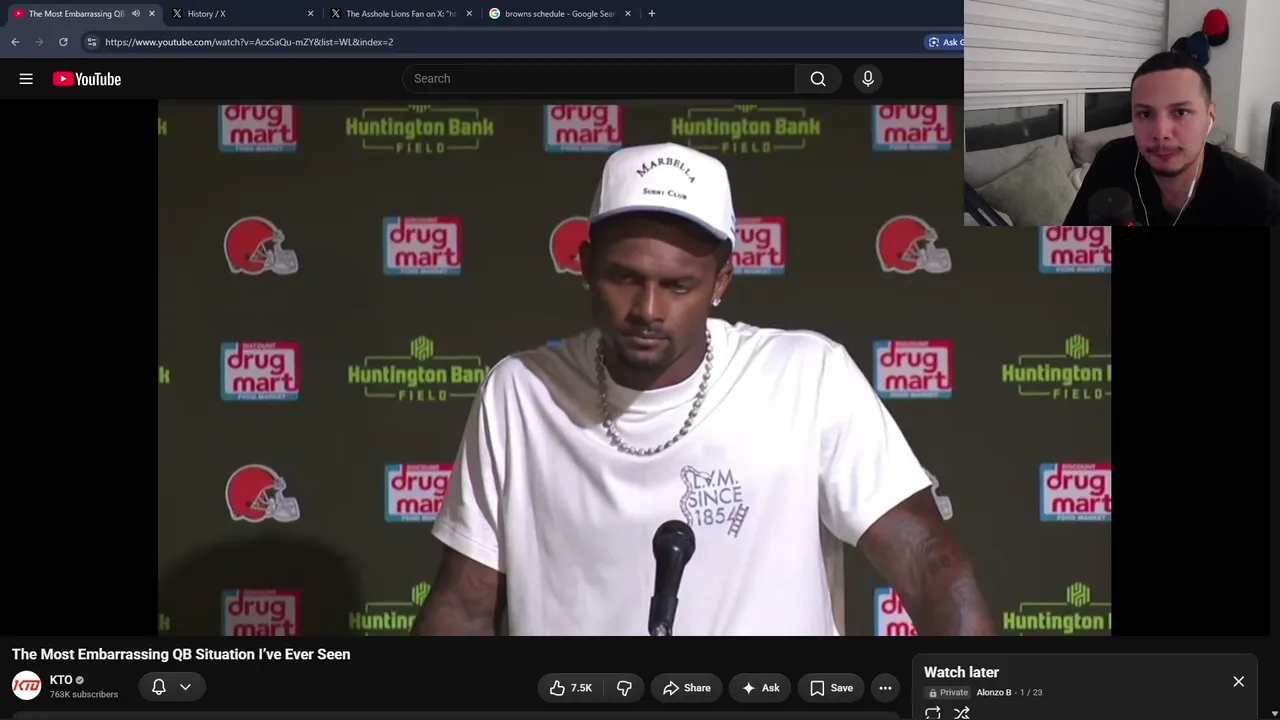Shuffle the Watch later playlist
The height and width of the screenshot is (720, 1280).
[x=962, y=713]
